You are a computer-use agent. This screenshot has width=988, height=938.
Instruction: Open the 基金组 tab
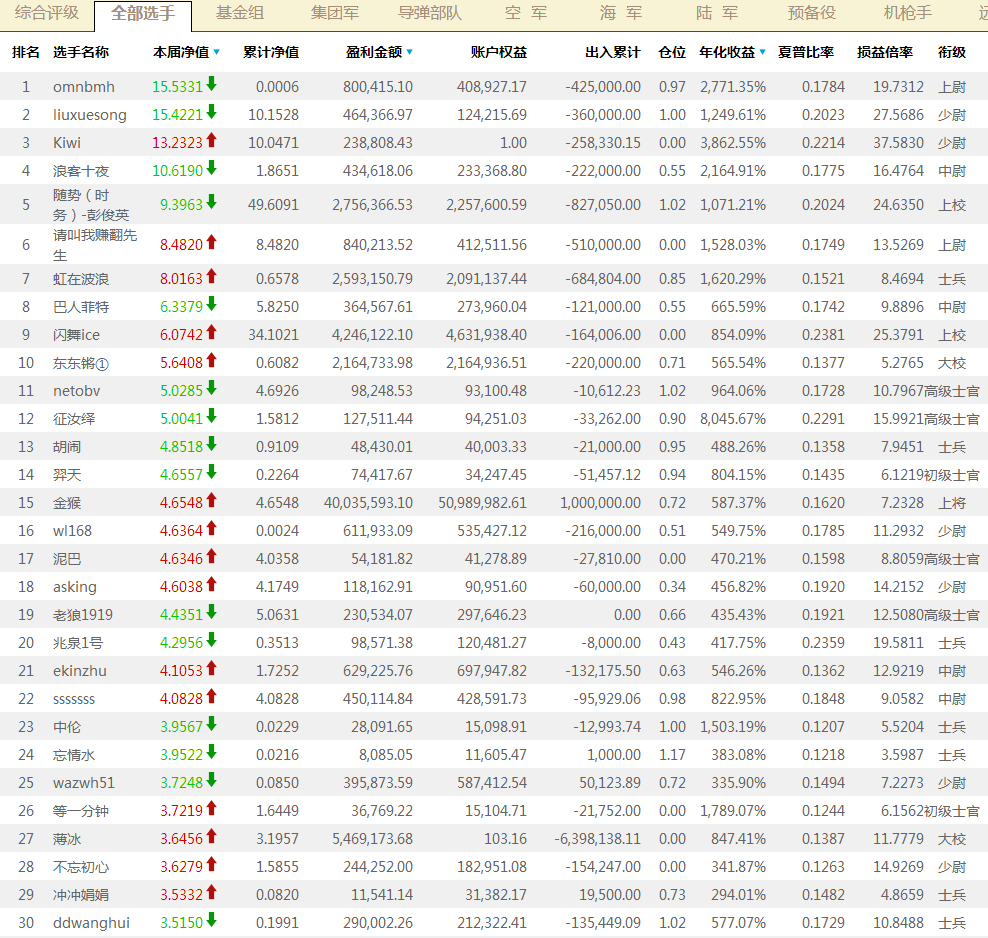[x=240, y=13]
